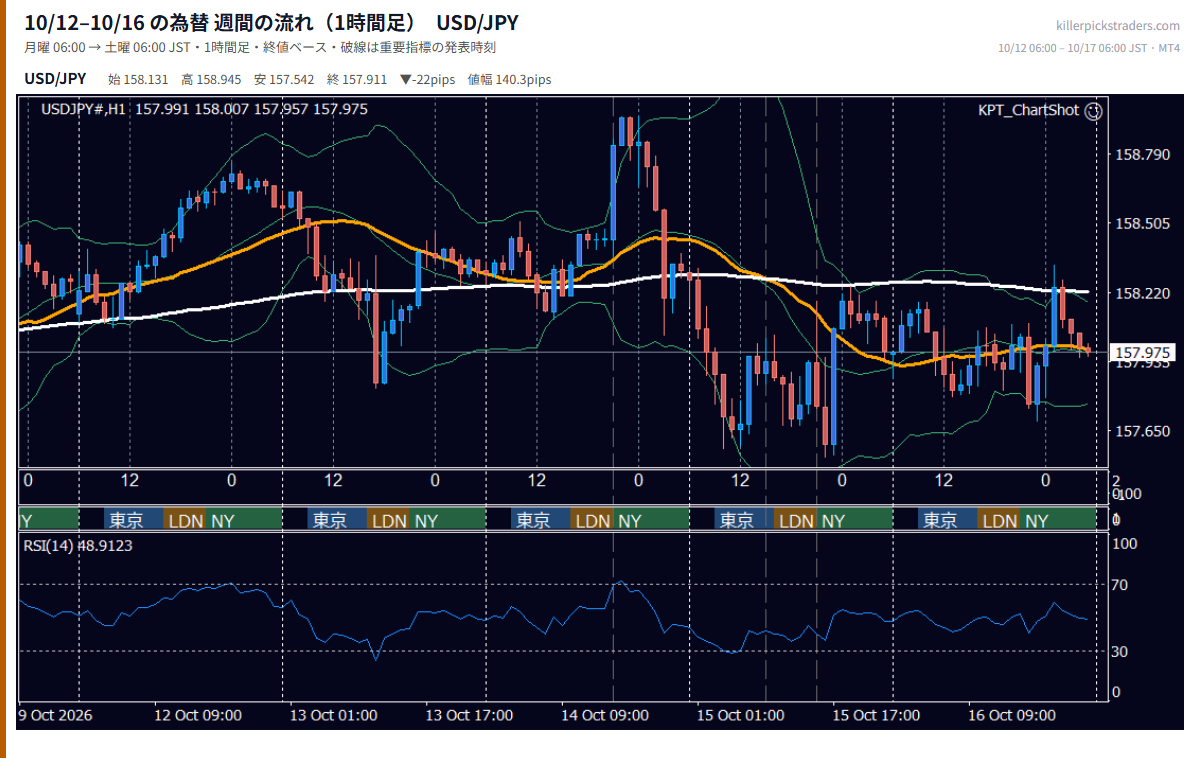The image size is (1200, 758).
Task: Click the USDJPY#,H1 symbol header in chart
Action: click(x=84, y=108)
